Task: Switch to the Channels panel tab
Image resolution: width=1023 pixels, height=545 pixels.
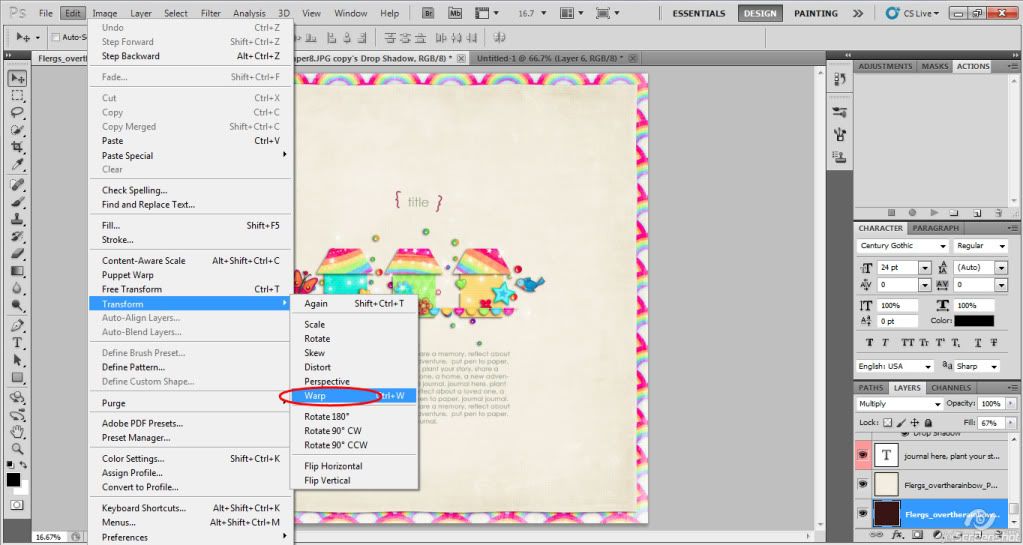Action: 949,388
